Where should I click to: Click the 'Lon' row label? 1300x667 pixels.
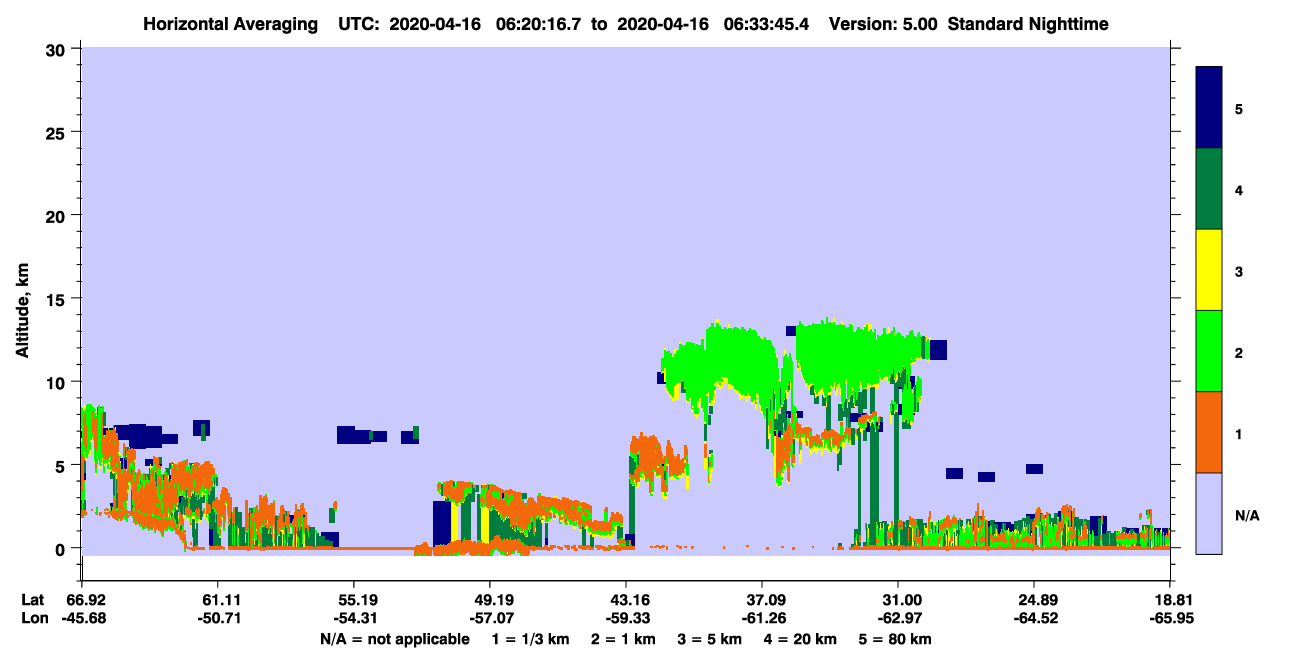point(33,618)
